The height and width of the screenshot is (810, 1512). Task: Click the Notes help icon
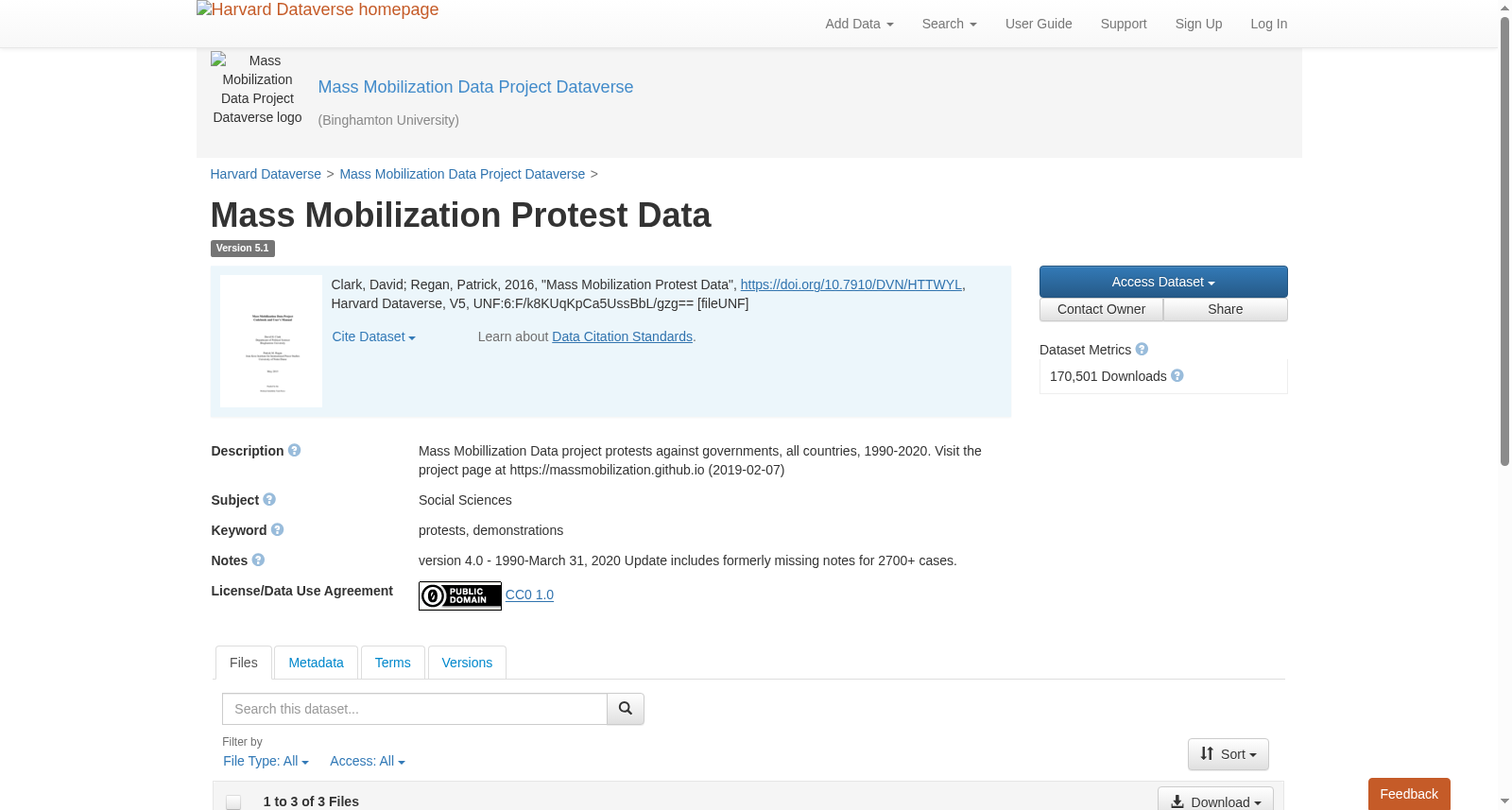(258, 560)
